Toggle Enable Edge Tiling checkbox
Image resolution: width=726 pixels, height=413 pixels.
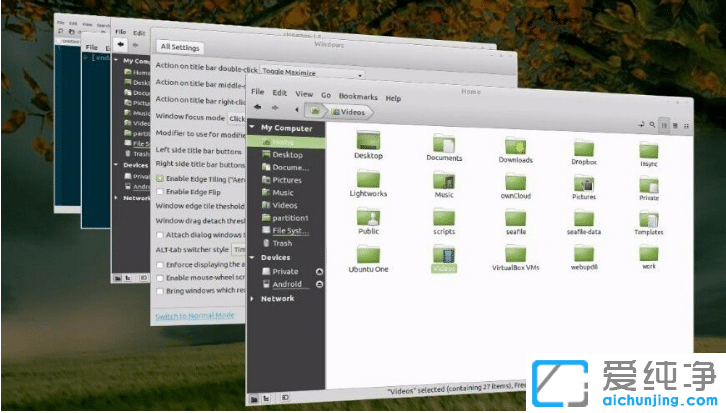click(159, 177)
